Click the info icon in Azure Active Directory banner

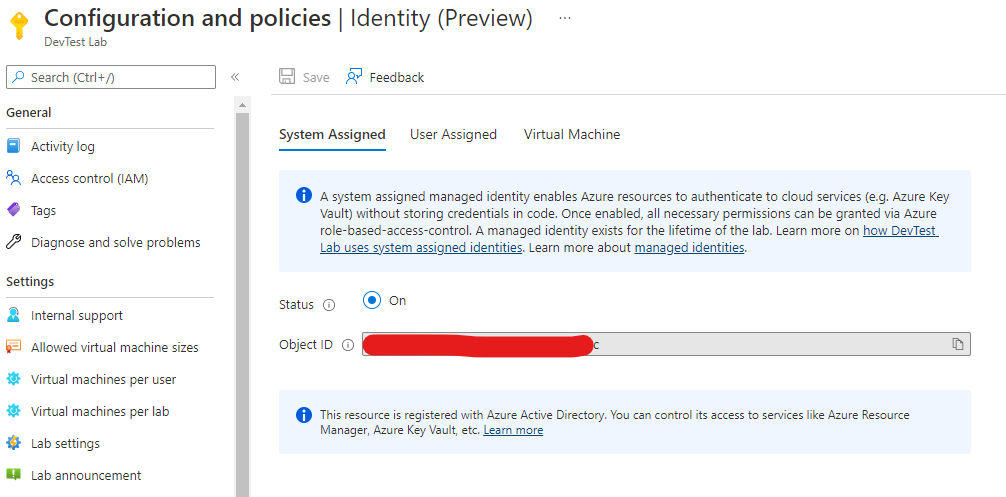[304, 416]
